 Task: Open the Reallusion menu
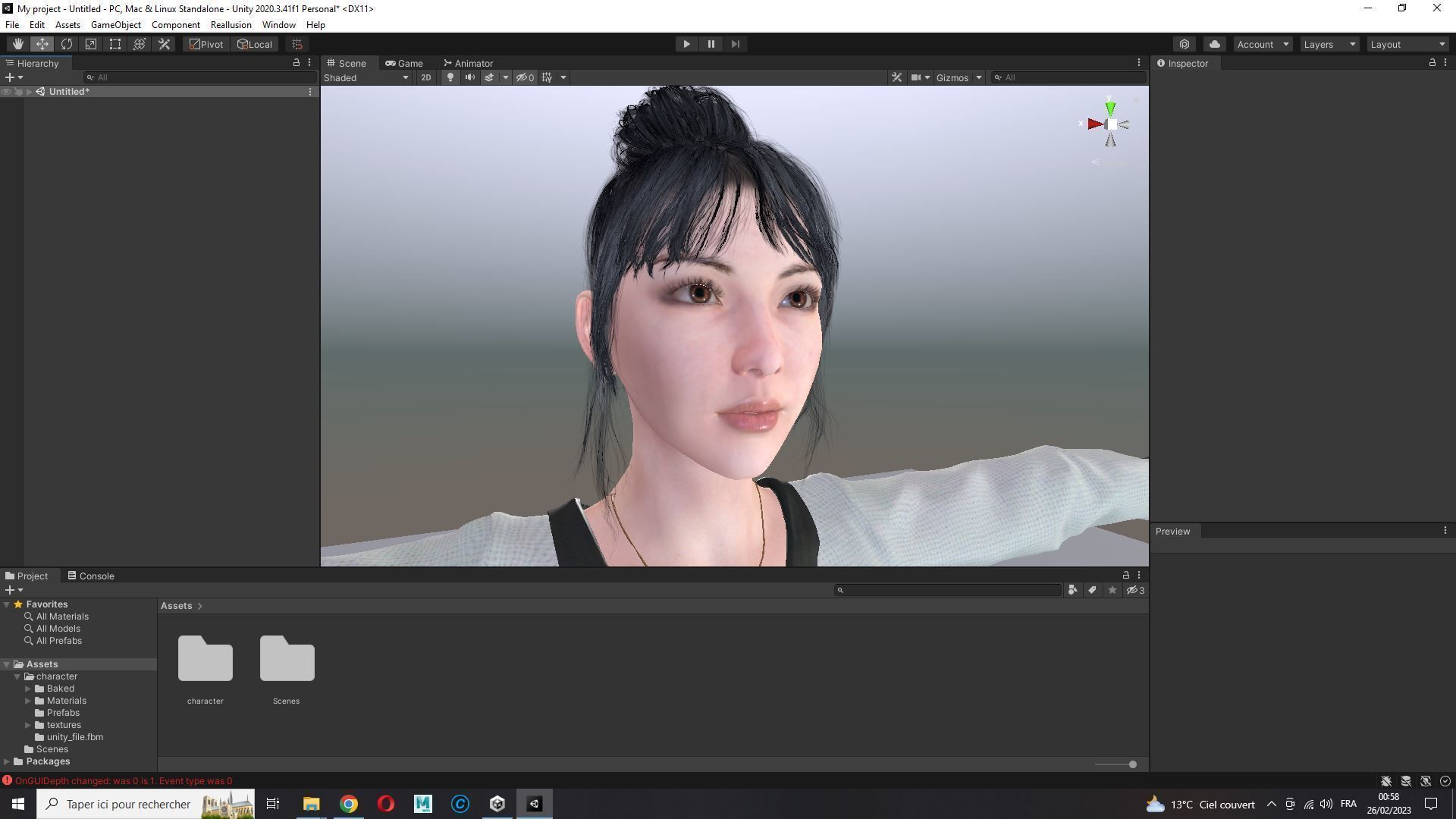(x=231, y=25)
